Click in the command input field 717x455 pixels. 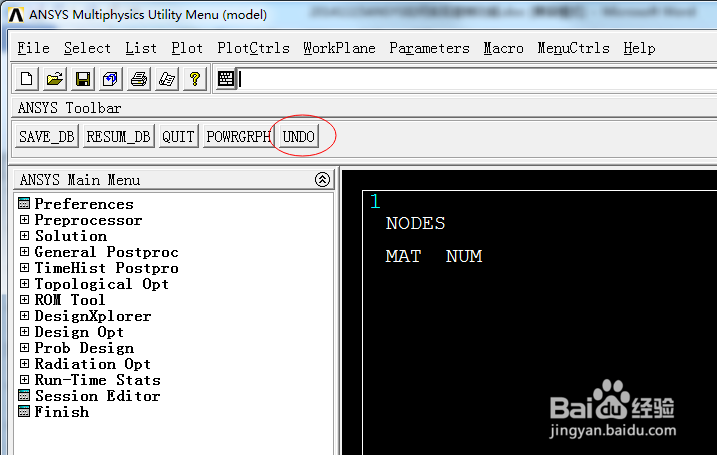(477, 79)
